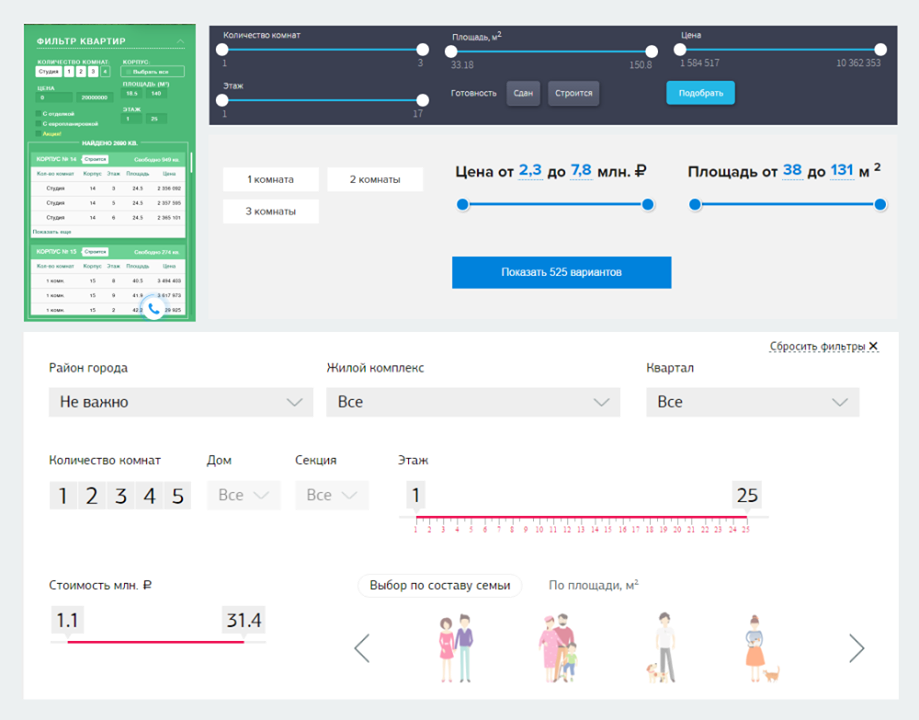Click the blue «2,3» minimum price value
The width and height of the screenshot is (919, 720).
point(530,171)
